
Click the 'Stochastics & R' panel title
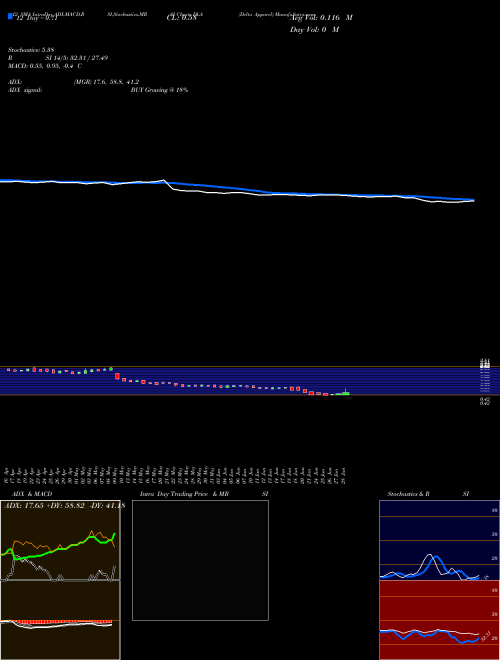(x=409, y=494)
